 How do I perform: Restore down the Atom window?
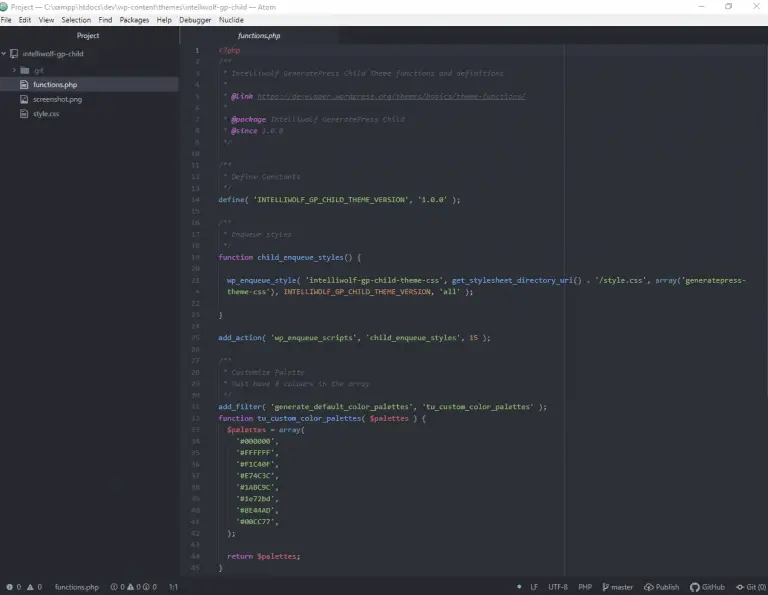coord(728,7)
